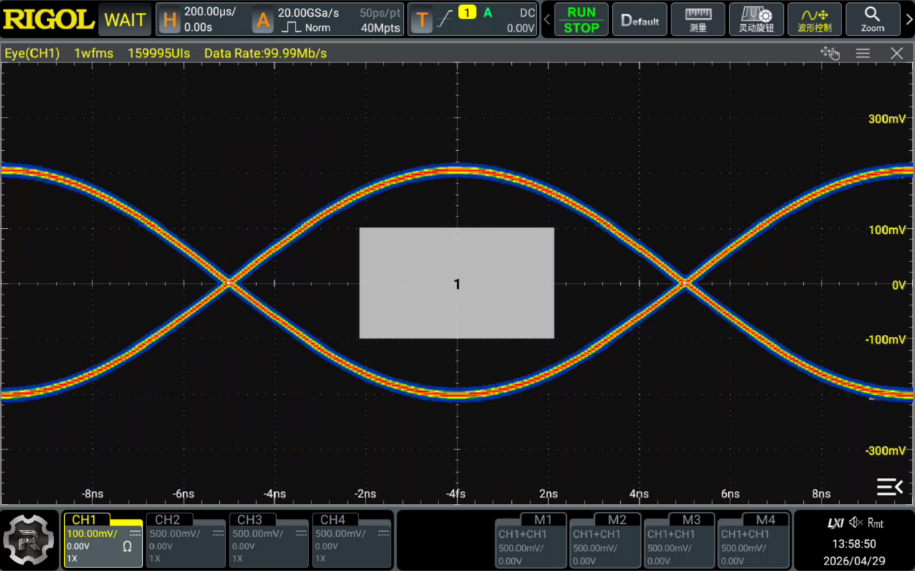Click the Data Rate:99.99Mb/s readout
This screenshot has height=571, width=915.
pos(266,54)
